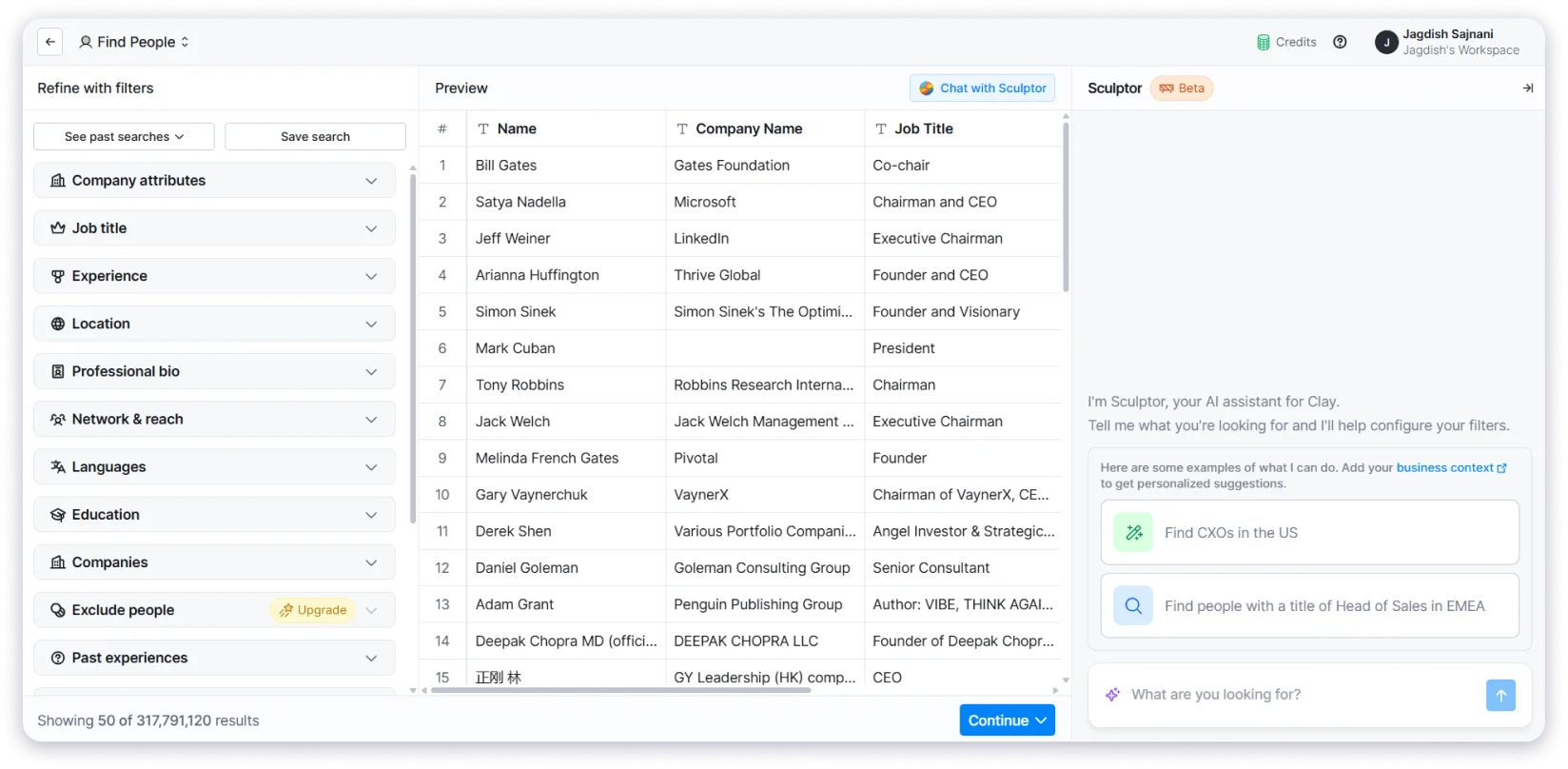
Task: Select the Adam Grant name cell
Action: tap(566, 605)
